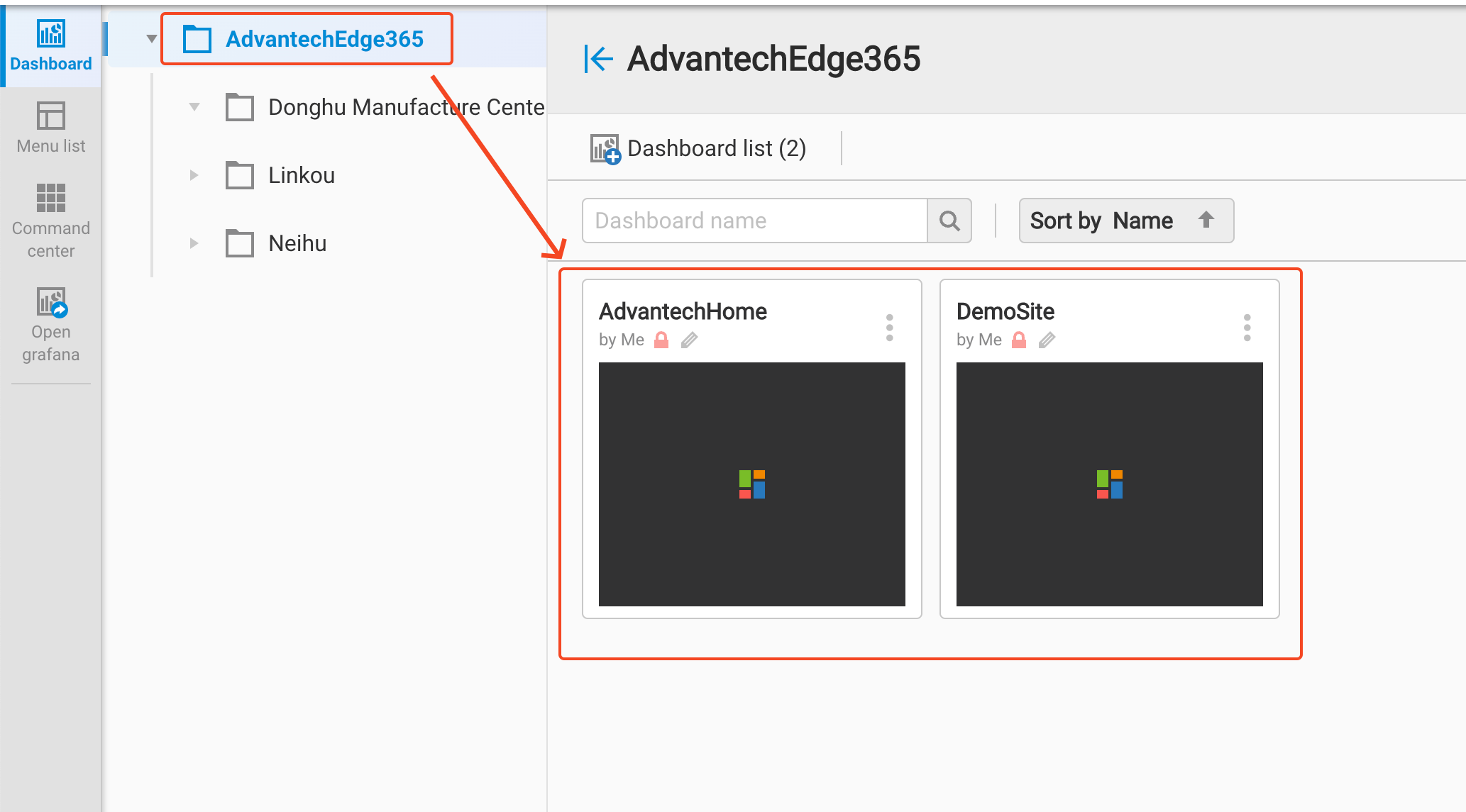Click the edit pencil icon on AdvantechHome card

pyautogui.click(x=689, y=340)
